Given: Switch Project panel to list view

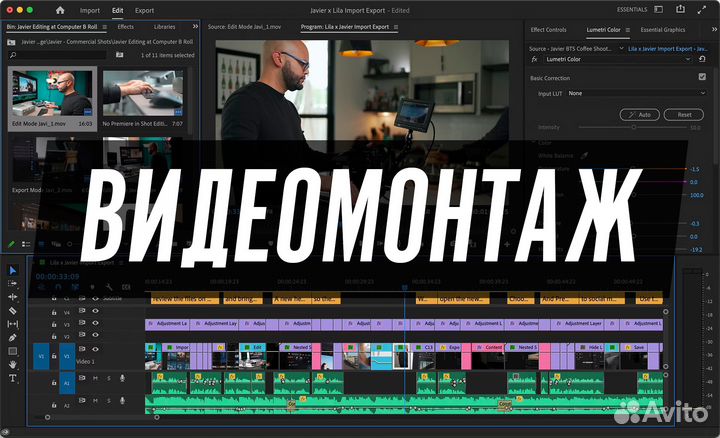Looking at the screenshot, I should pyautogui.click(x=26, y=244).
